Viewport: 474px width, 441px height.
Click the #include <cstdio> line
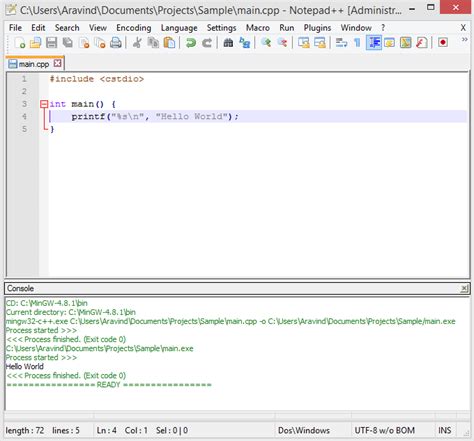97,79
